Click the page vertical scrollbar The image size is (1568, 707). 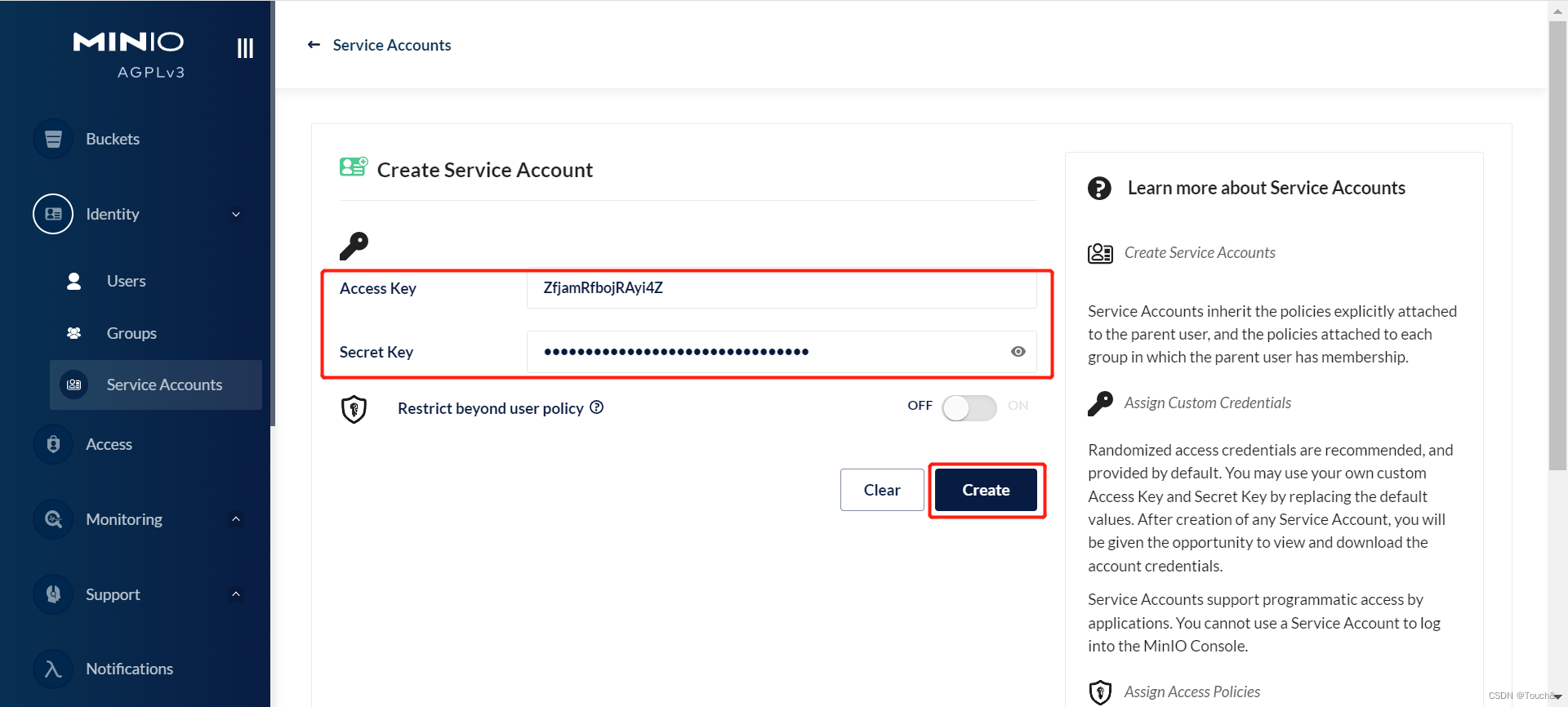pos(1557,245)
